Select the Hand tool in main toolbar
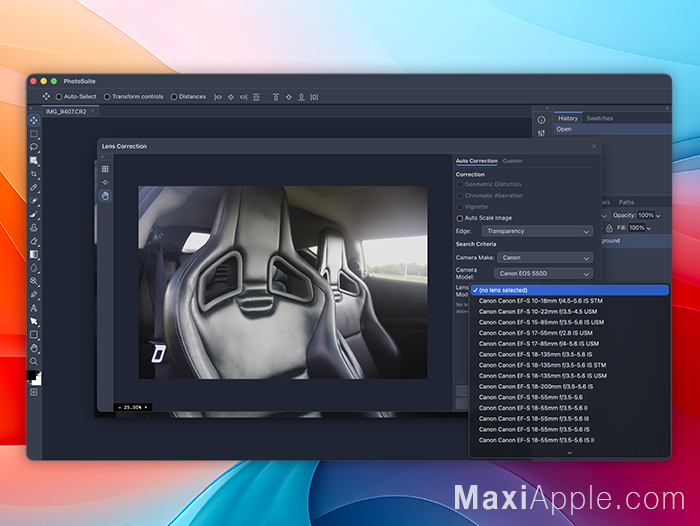 [x=34, y=348]
